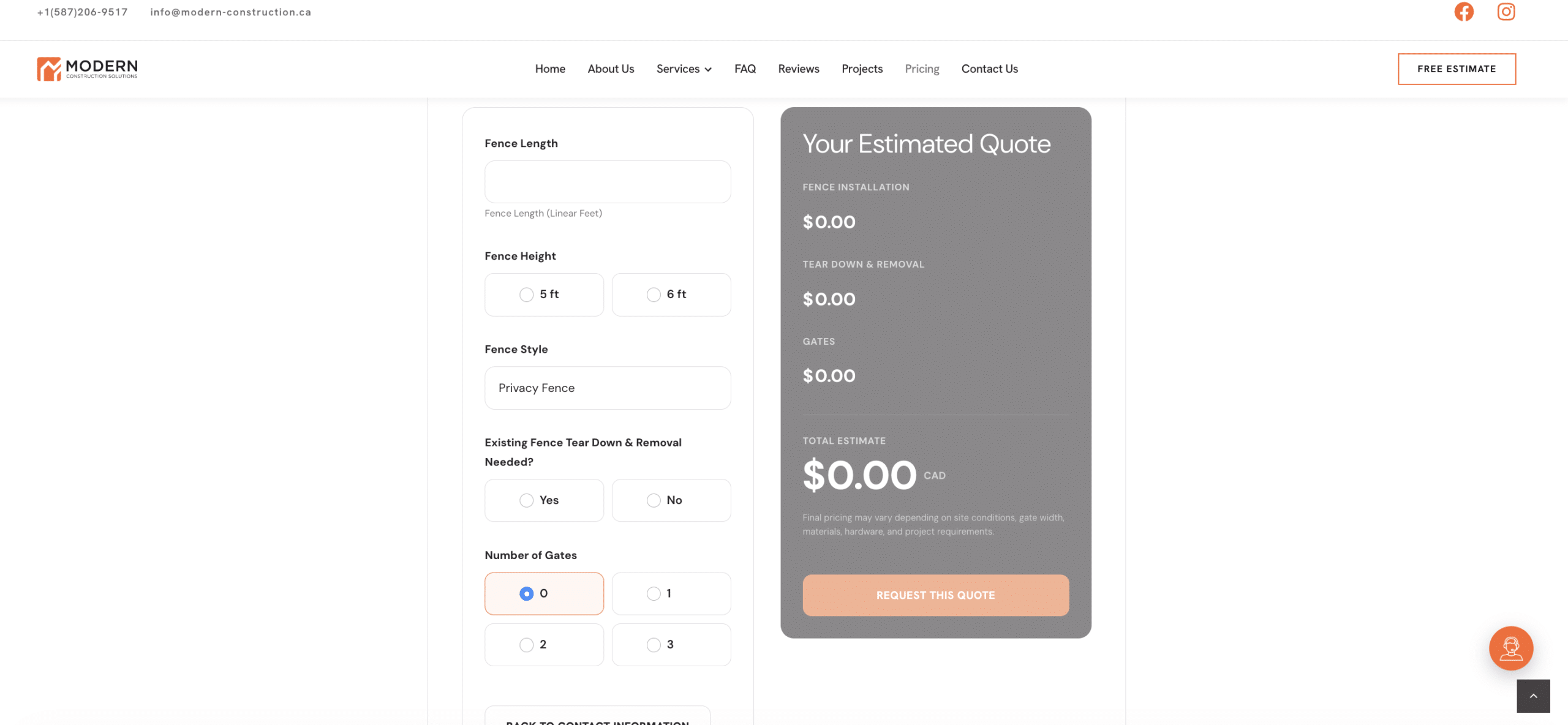
Task: Choose Yes for tear down and removal
Action: (544, 500)
